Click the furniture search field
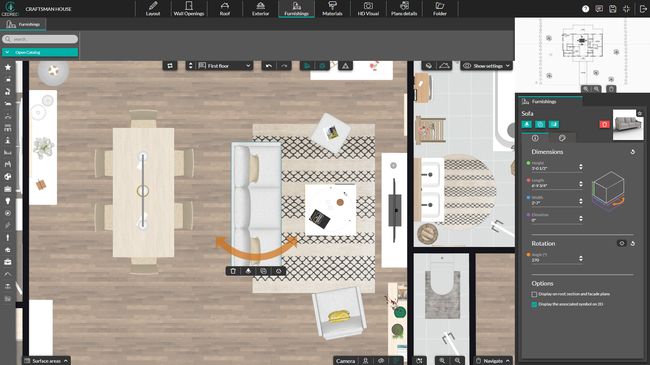 pos(40,39)
